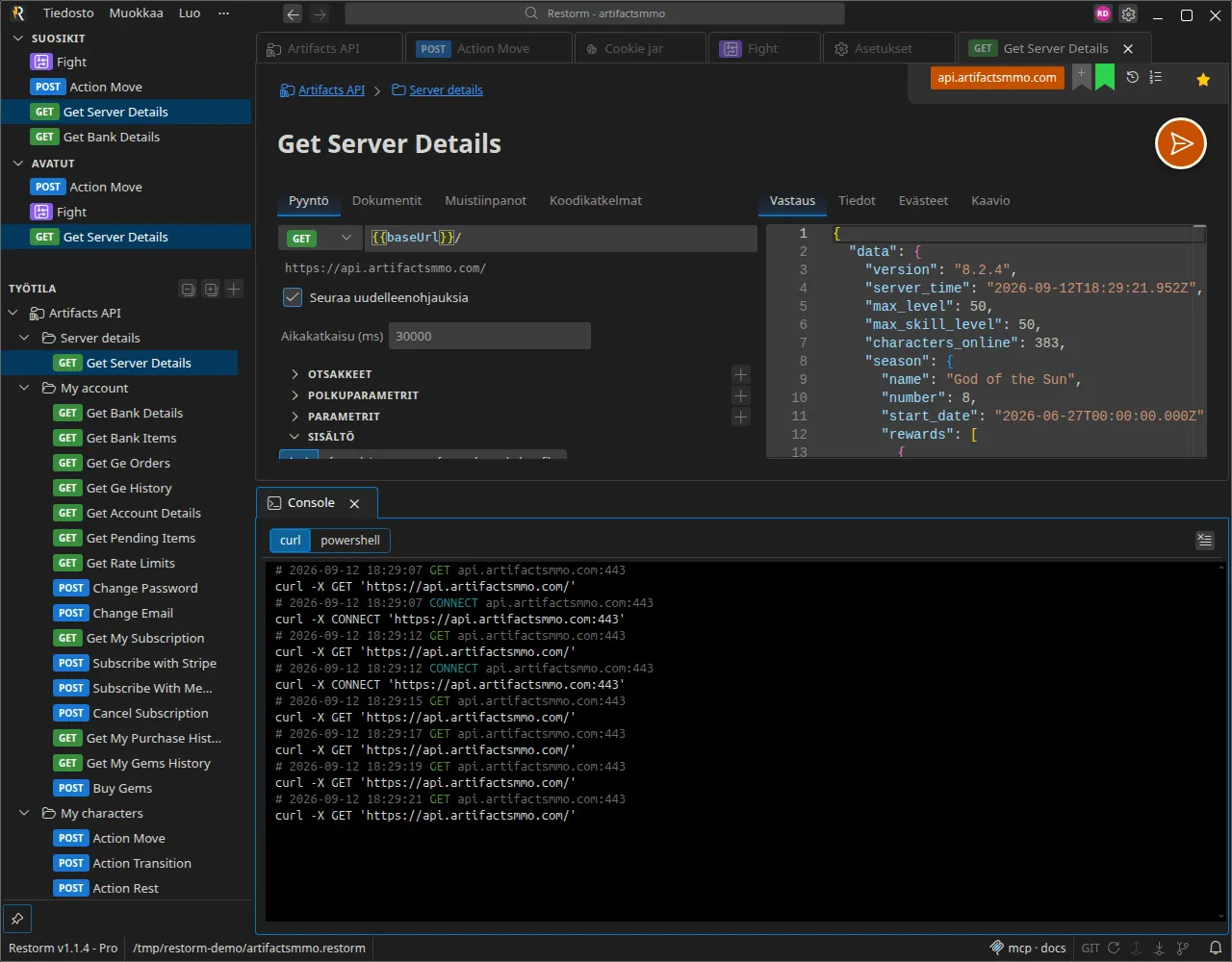Open the request history clock icon
The height and width of the screenshot is (962, 1232).
(1133, 77)
